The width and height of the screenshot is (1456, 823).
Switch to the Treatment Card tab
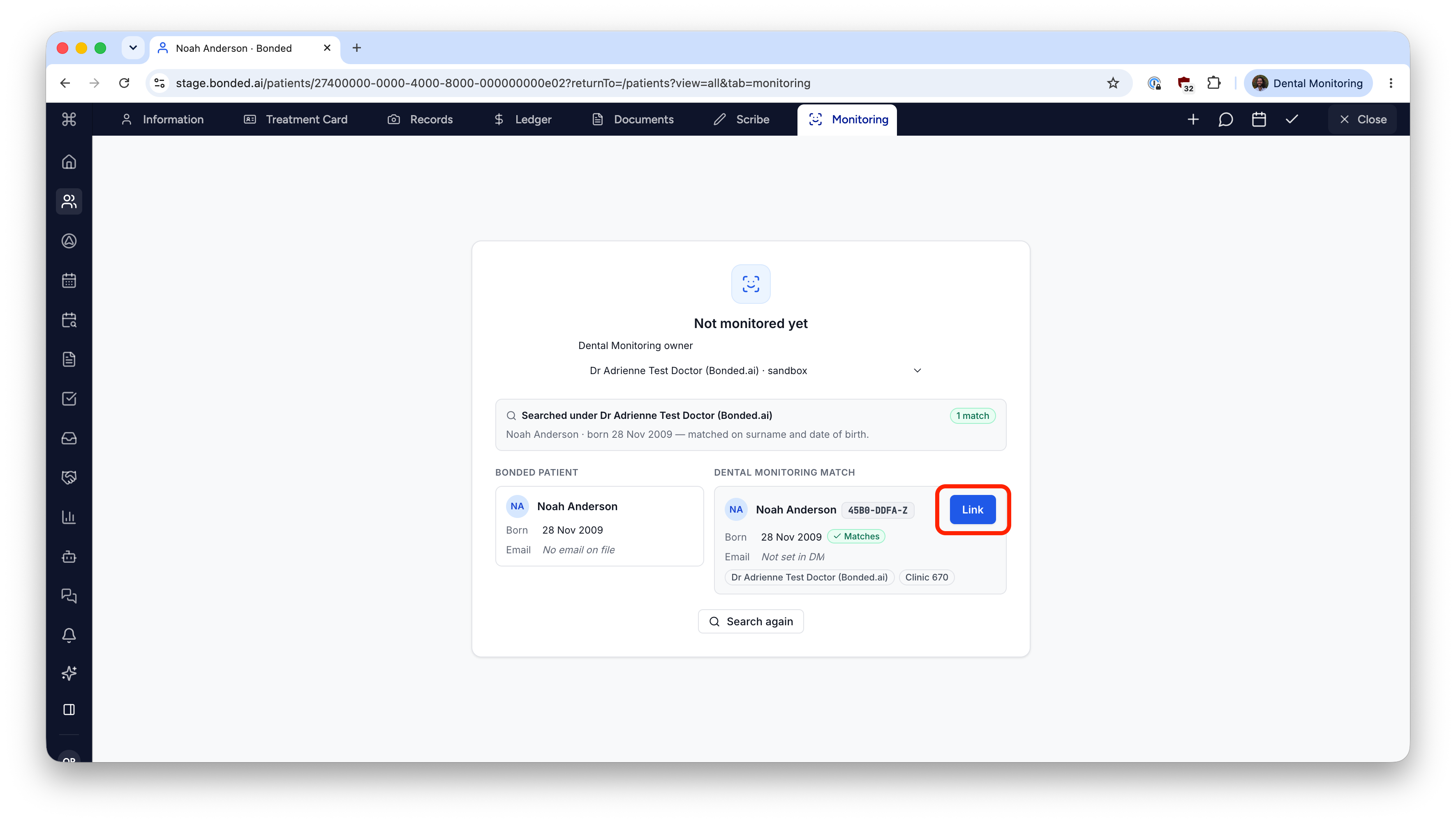pos(296,119)
